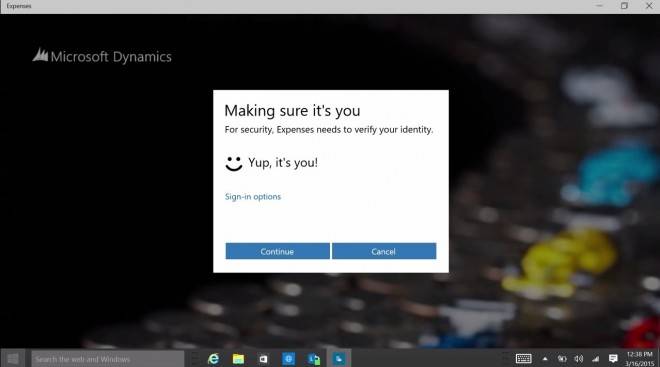
Task: Cancel the identity verification dialog
Action: pyautogui.click(x=384, y=251)
